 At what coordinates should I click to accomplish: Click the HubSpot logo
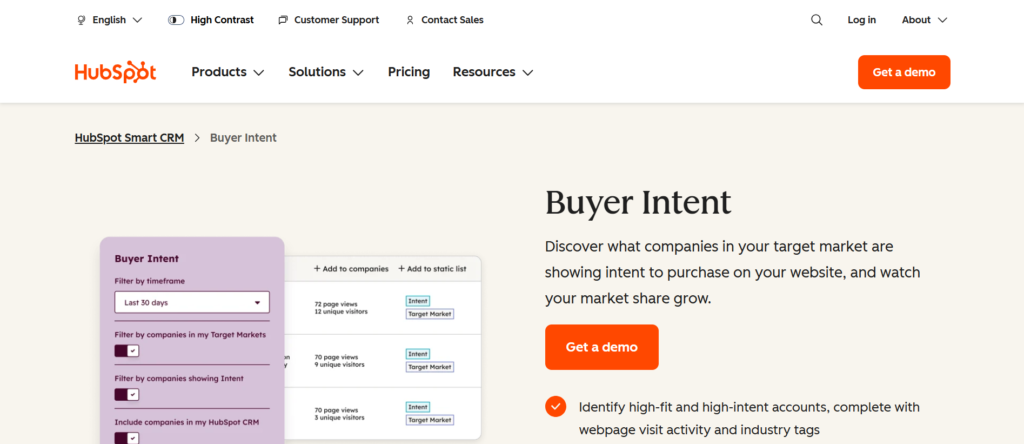pos(116,72)
